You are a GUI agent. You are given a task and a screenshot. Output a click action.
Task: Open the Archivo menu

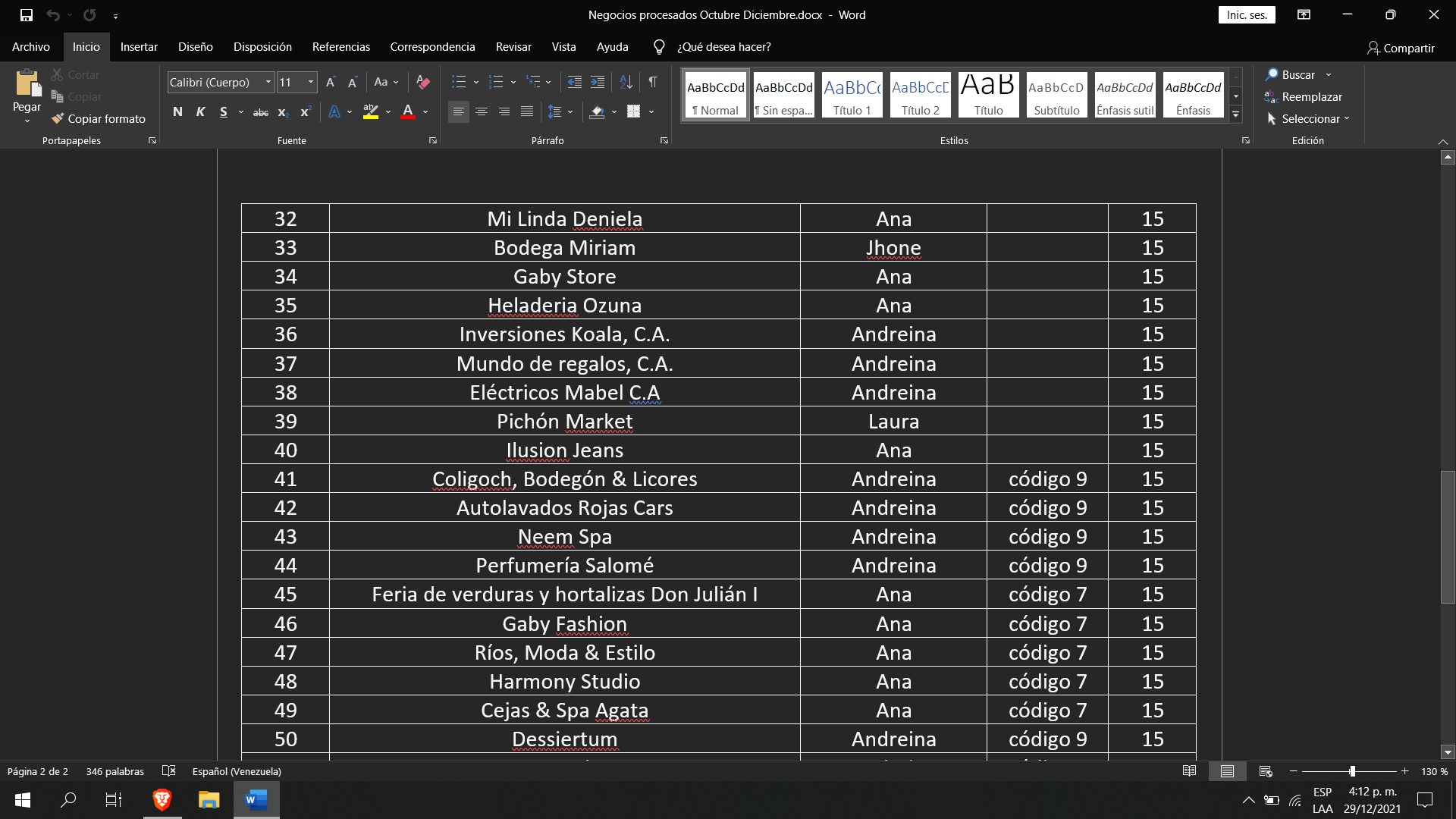pos(31,47)
